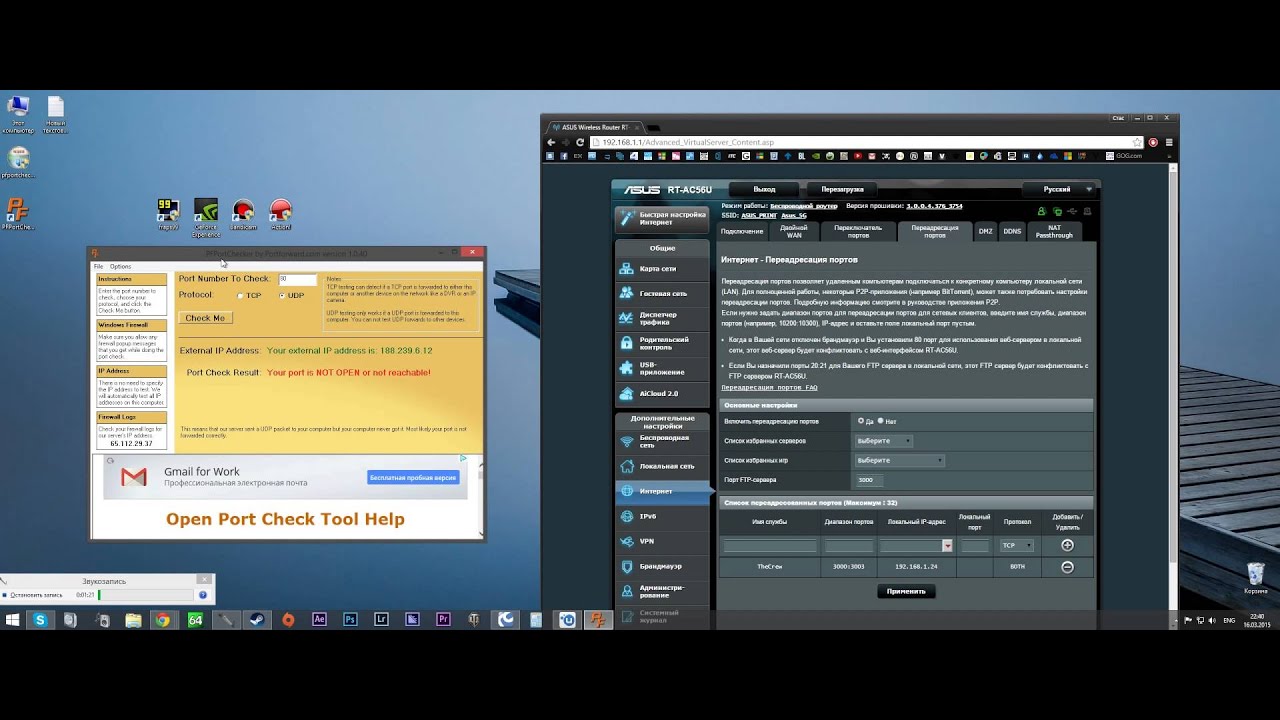Enable port forwarding by selecting Да
1280x720 pixels.
pyautogui.click(x=861, y=421)
